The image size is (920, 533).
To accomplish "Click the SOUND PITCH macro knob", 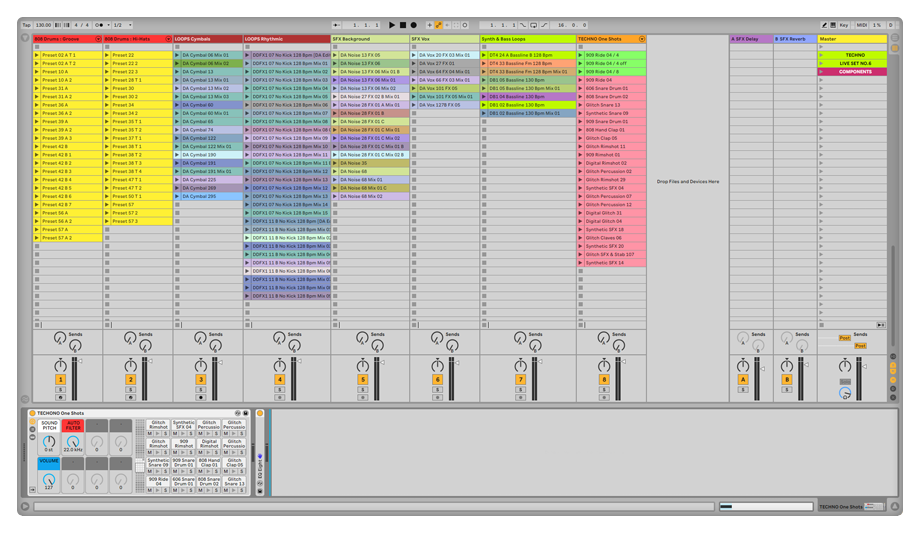I will tap(49, 441).
